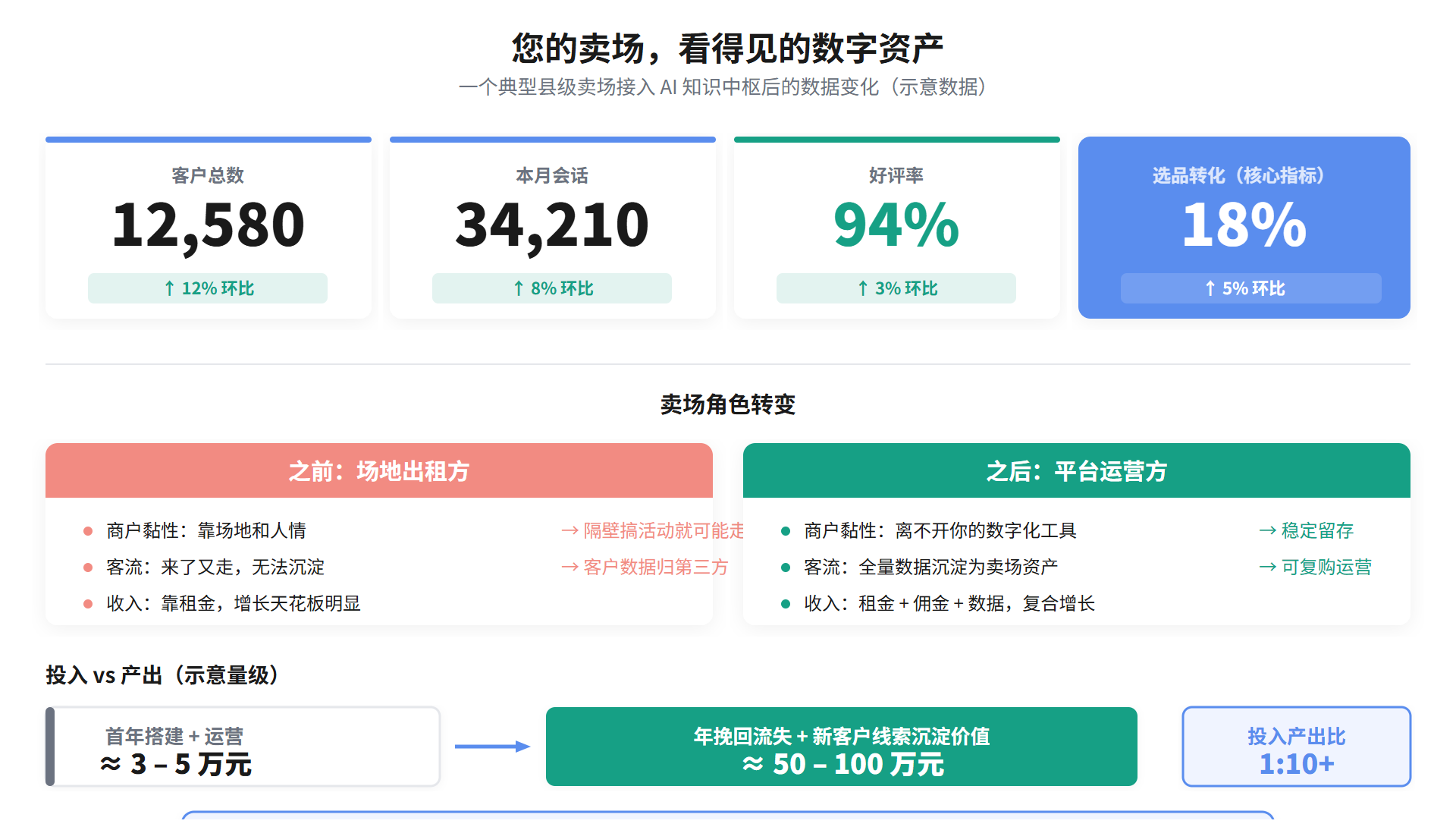
Task: Click the 之后：平台运营方 green header
Action: [x=1077, y=470]
